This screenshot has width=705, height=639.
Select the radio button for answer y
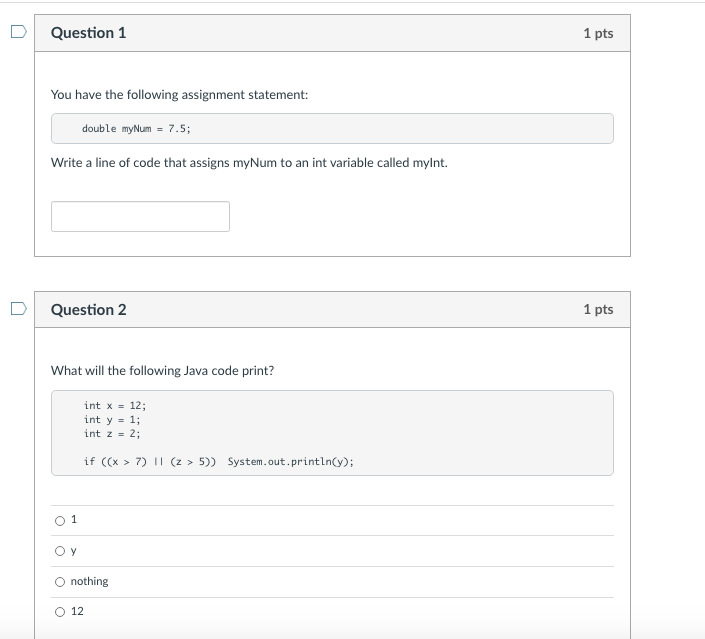pyautogui.click(x=60, y=551)
